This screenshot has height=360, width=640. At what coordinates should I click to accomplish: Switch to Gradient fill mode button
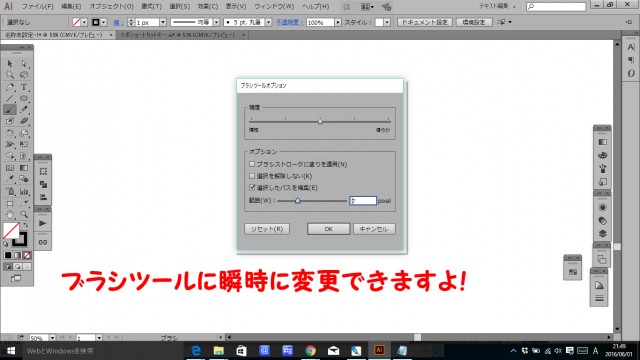coord(17,256)
